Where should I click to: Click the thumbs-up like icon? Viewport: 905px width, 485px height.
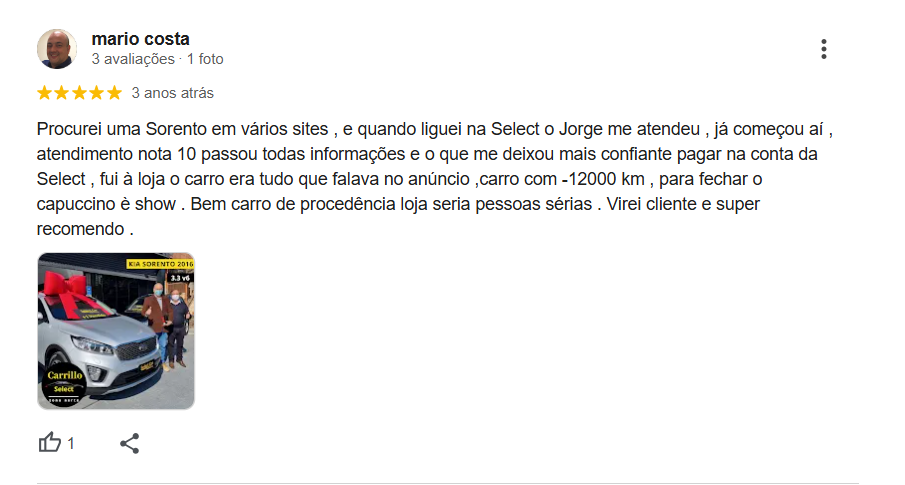tap(50, 443)
